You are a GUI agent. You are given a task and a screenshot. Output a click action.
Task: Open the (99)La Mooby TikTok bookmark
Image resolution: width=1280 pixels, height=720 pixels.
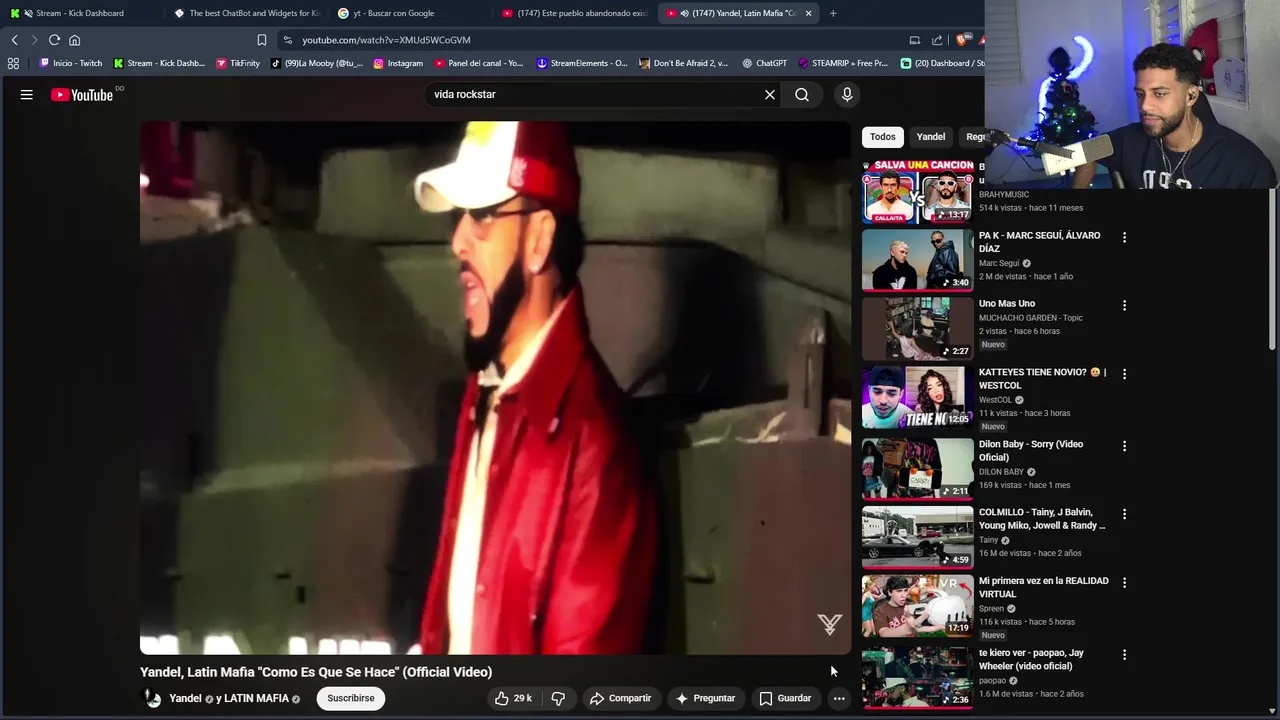pyautogui.click(x=317, y=63)
